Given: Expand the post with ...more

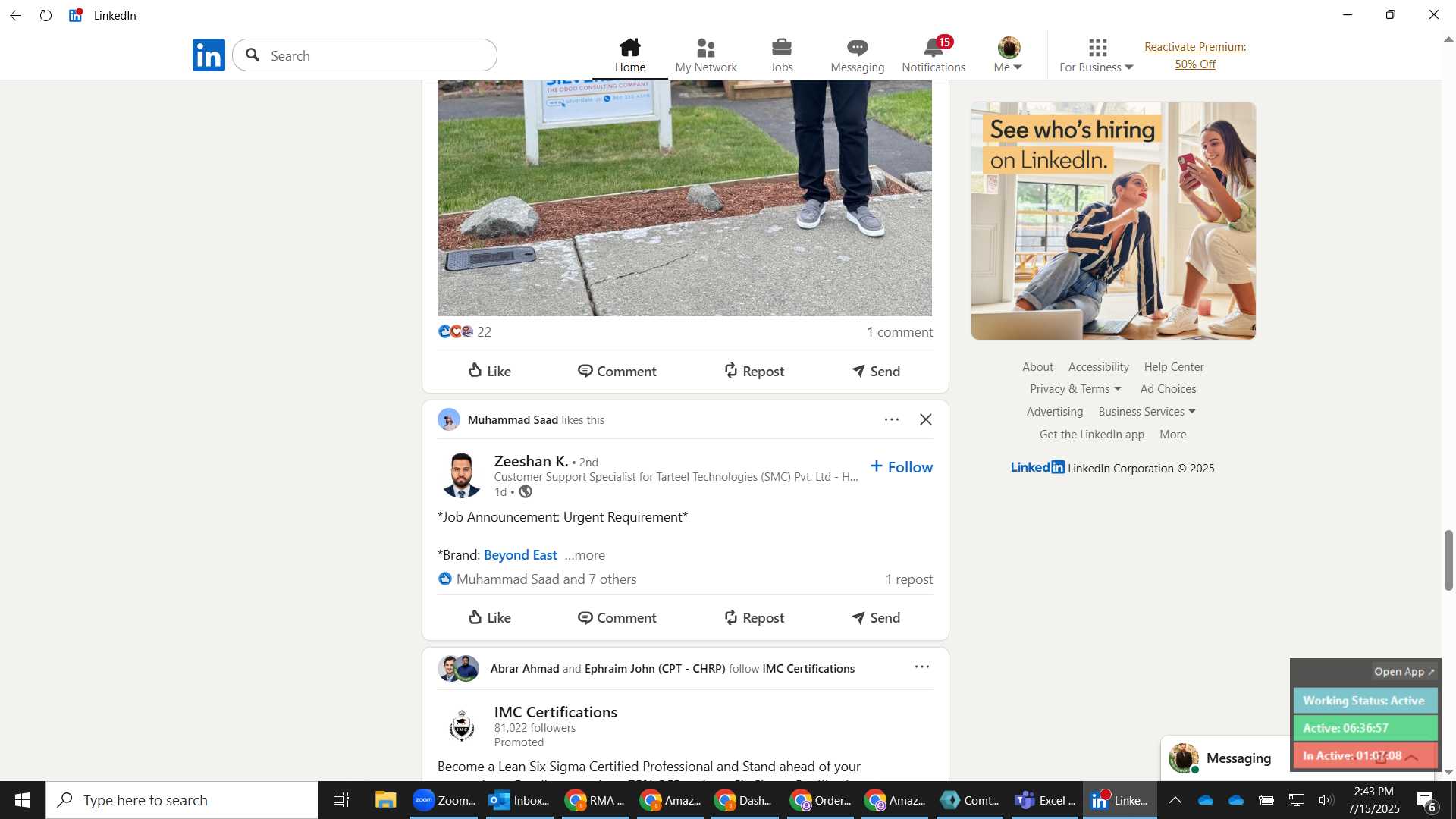Looking at the screenshot, I should (585, 555).
